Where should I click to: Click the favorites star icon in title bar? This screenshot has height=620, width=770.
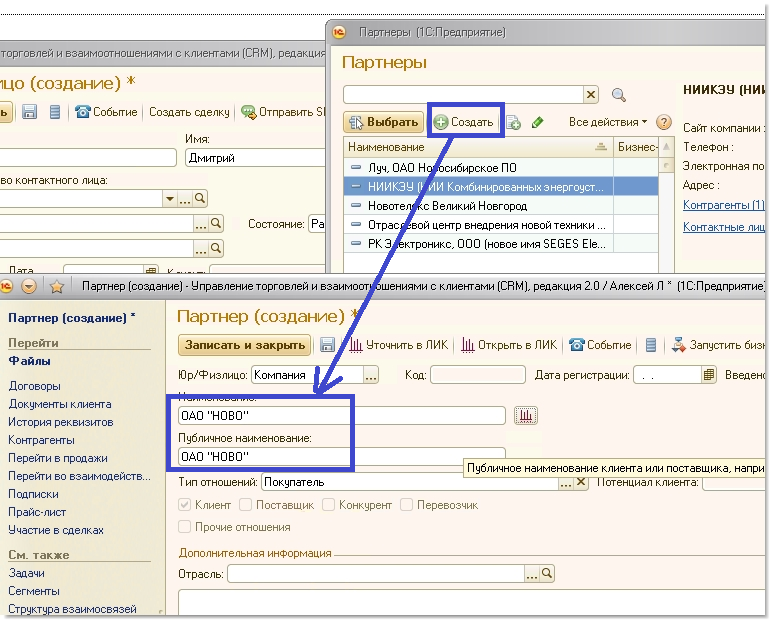click(x=57, y=287)
